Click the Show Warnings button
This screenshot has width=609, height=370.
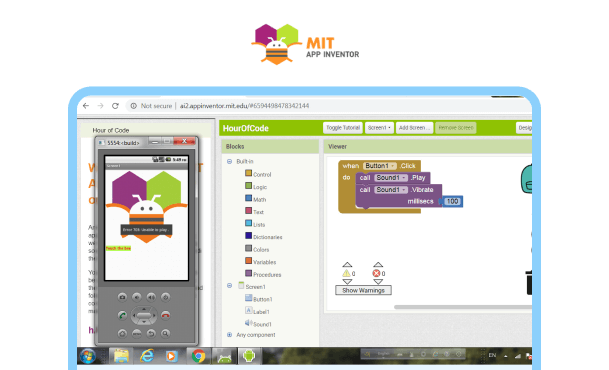pos(363,290)
